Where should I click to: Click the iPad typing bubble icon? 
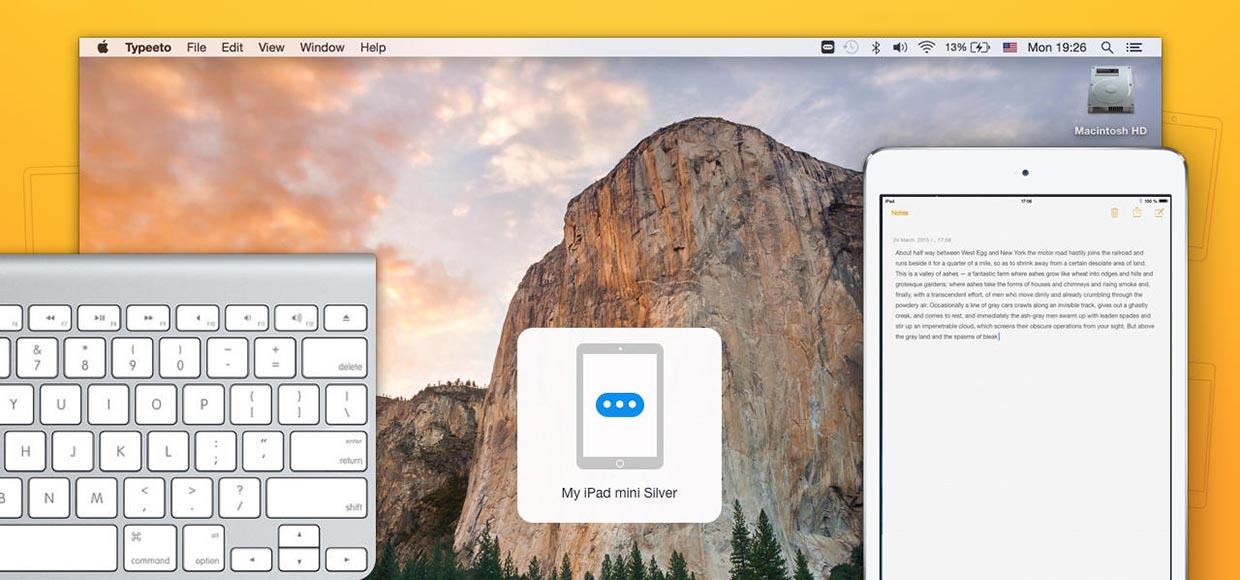point(619,405)
